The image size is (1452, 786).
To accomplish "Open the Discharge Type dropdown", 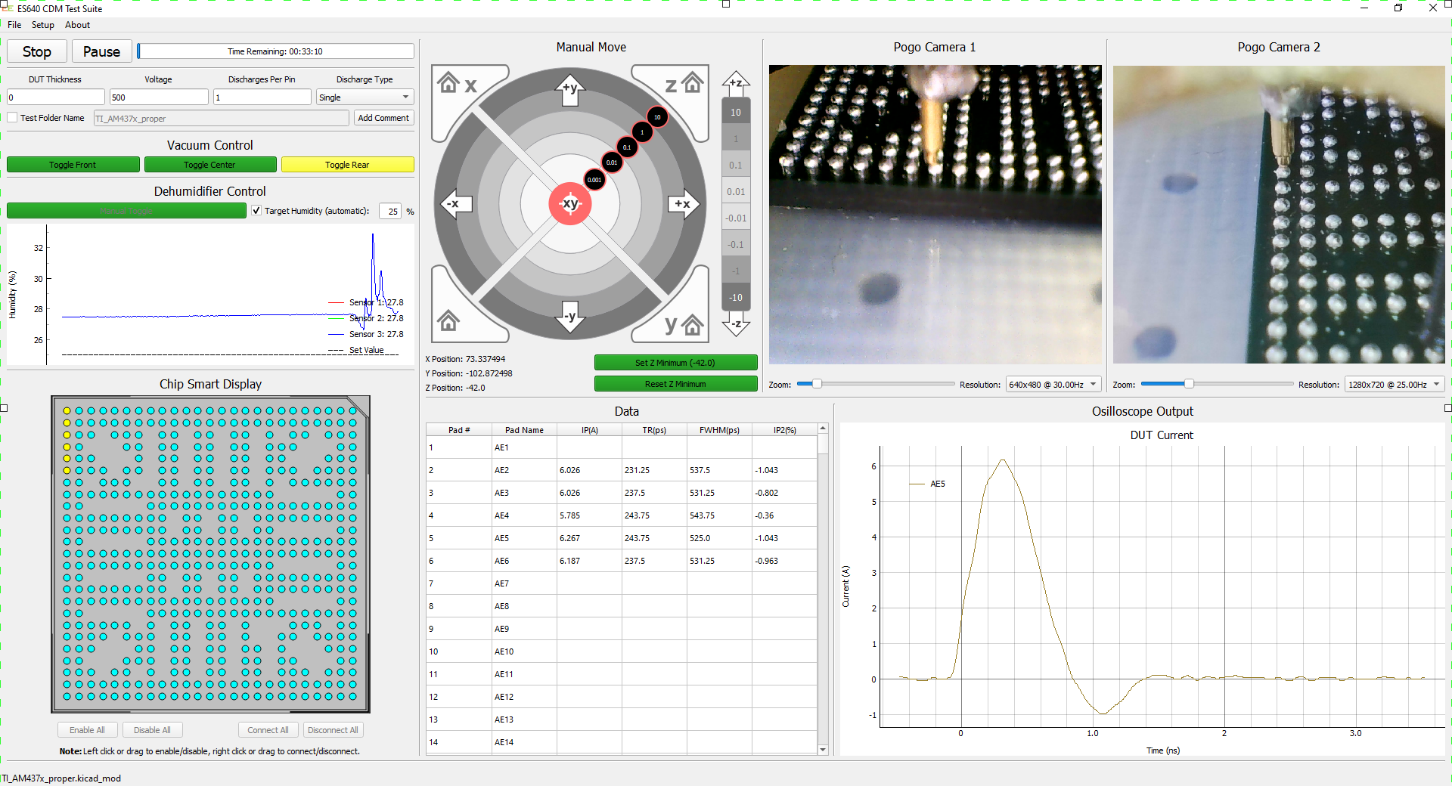I will tap(365, 97).
